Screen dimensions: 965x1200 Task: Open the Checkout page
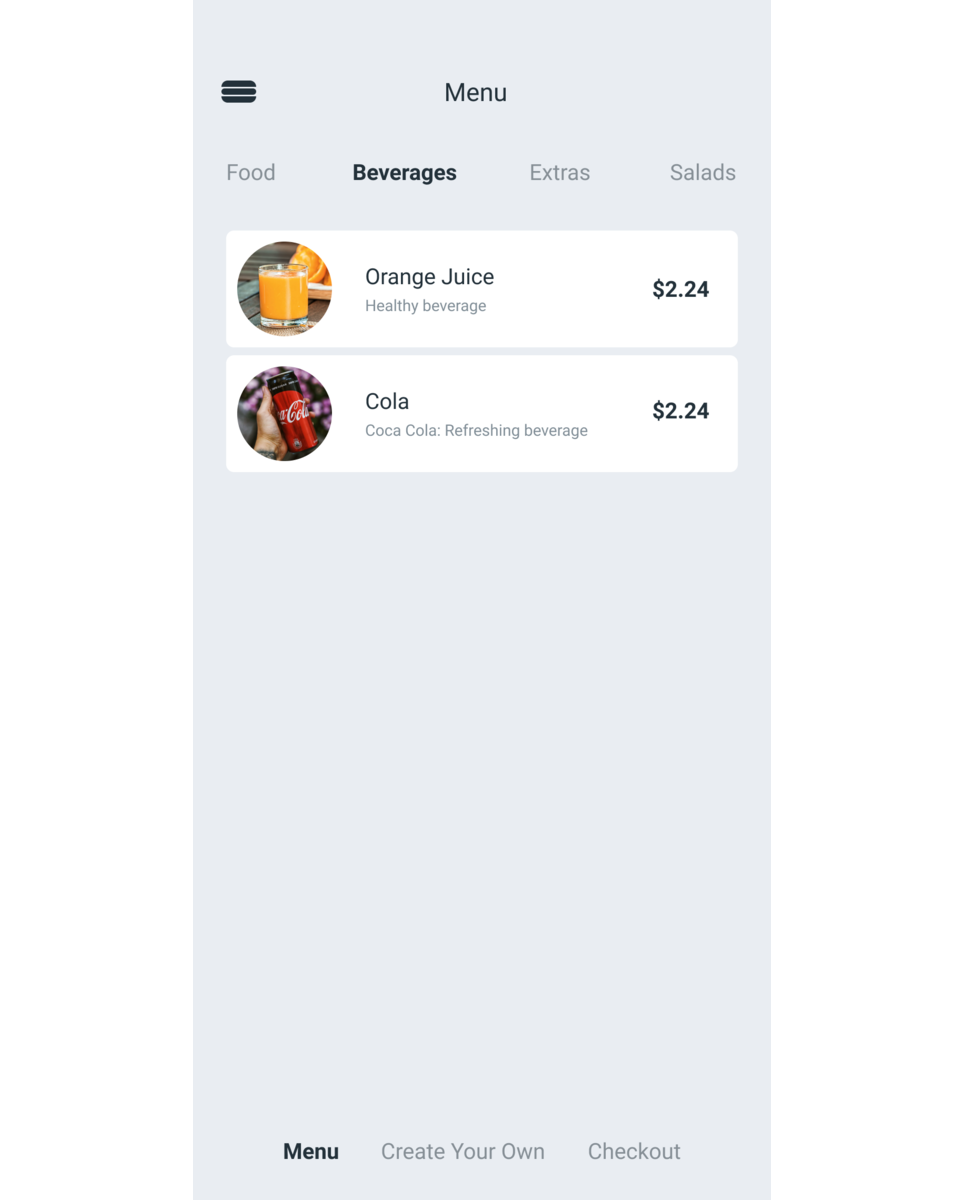pyautogui.click(x=634, y=1152)
